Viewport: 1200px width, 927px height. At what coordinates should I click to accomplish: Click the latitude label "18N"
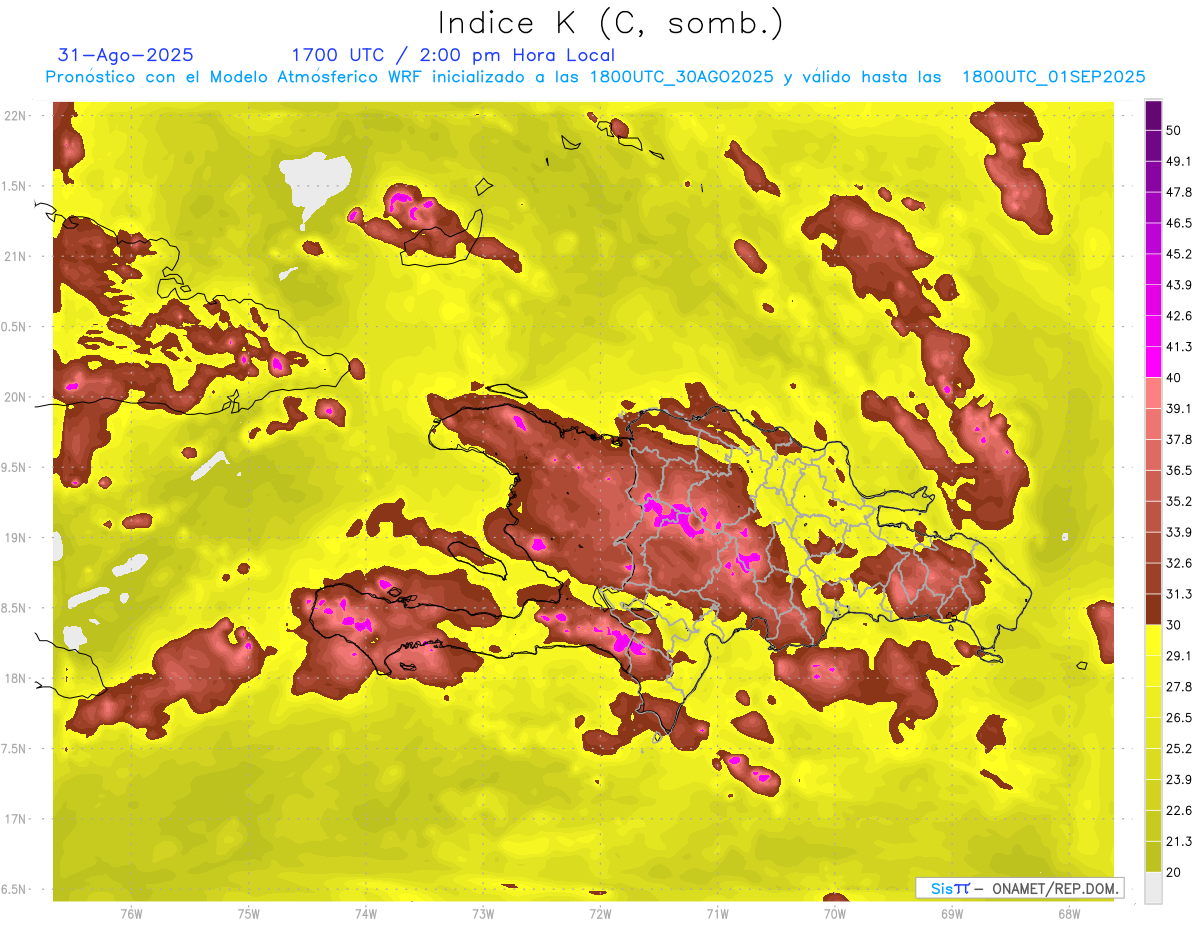(x=15, y=678)
